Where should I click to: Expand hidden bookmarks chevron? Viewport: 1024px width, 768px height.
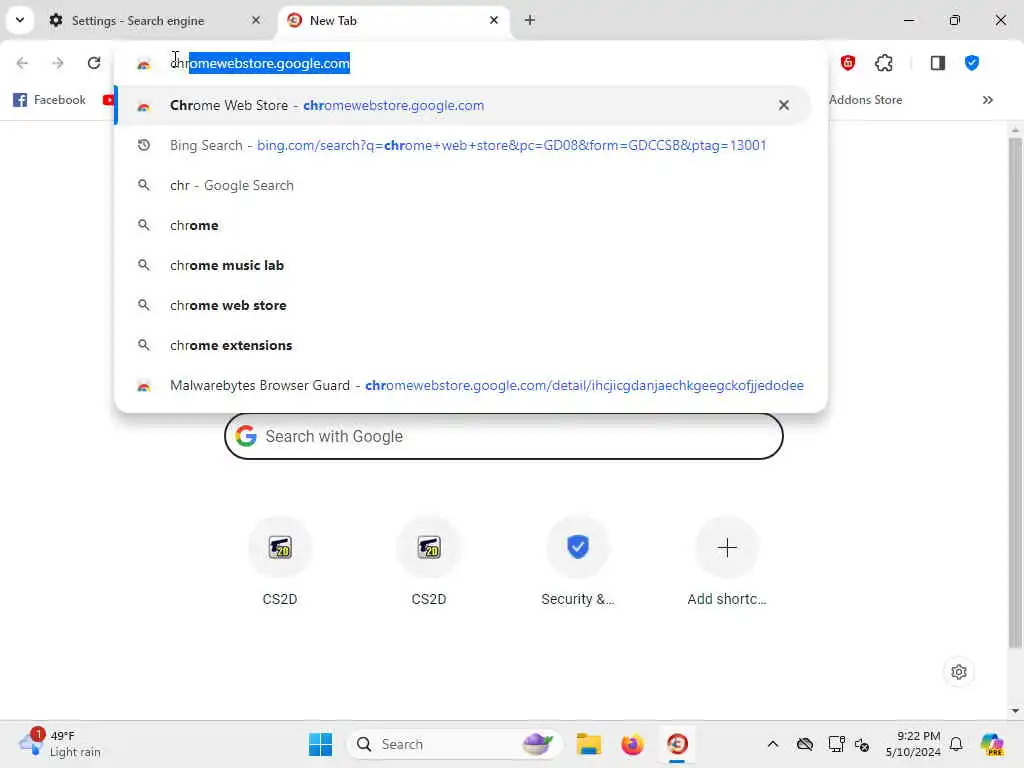(987, 100)
